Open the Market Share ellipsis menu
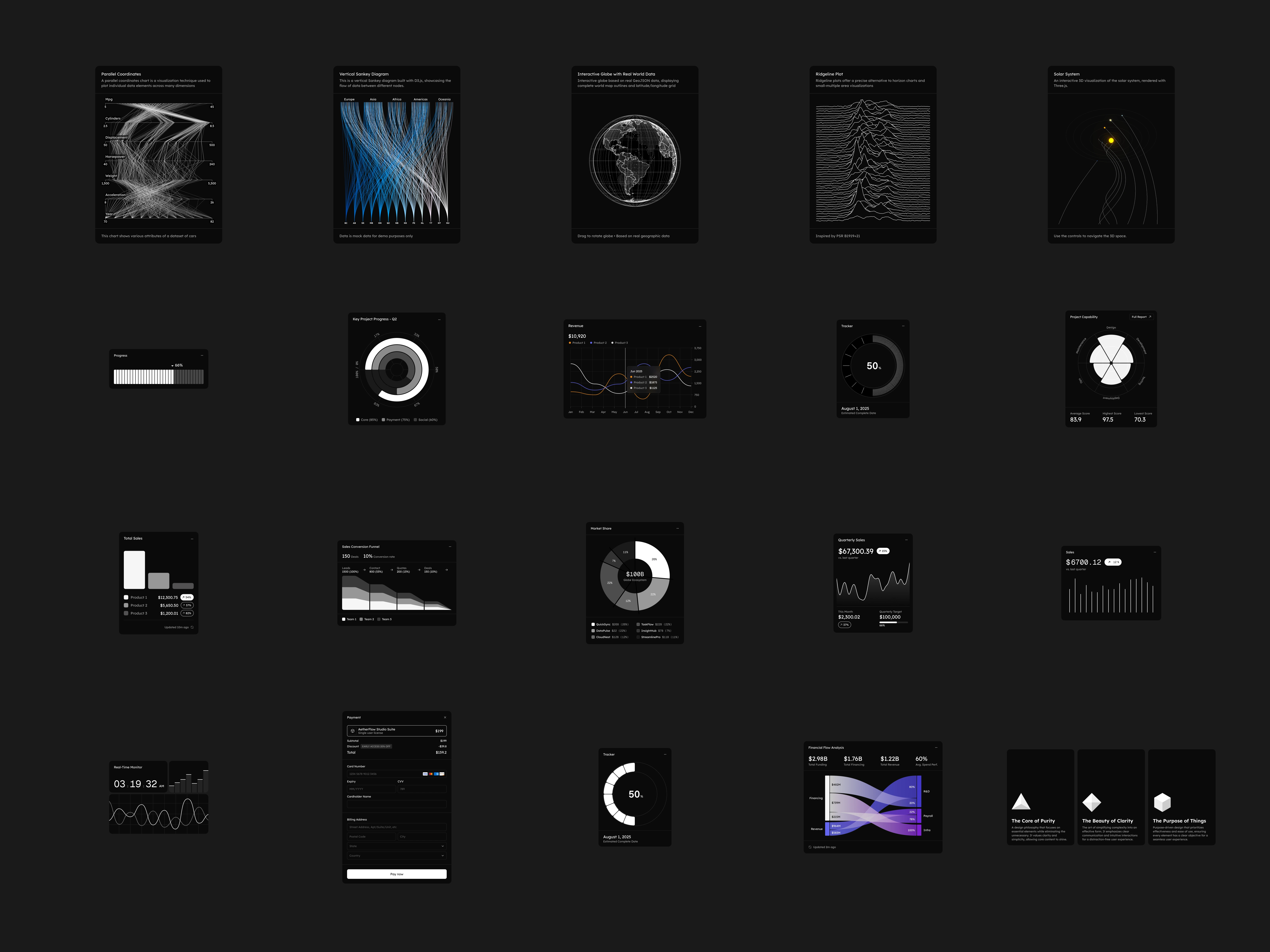This screenshot has height=952, width=1270. 677,529
